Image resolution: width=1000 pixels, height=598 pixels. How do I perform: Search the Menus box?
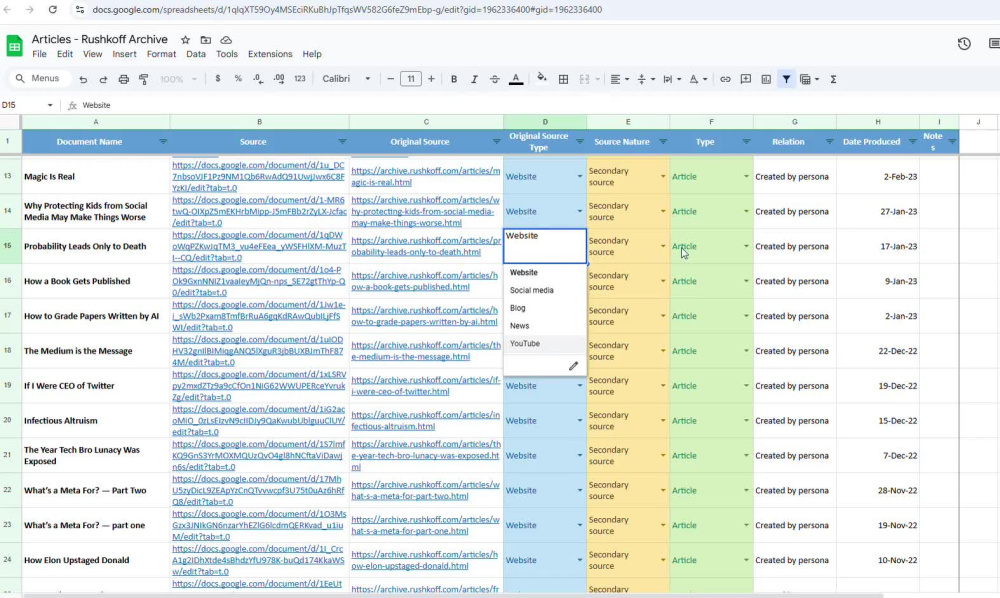38,78
